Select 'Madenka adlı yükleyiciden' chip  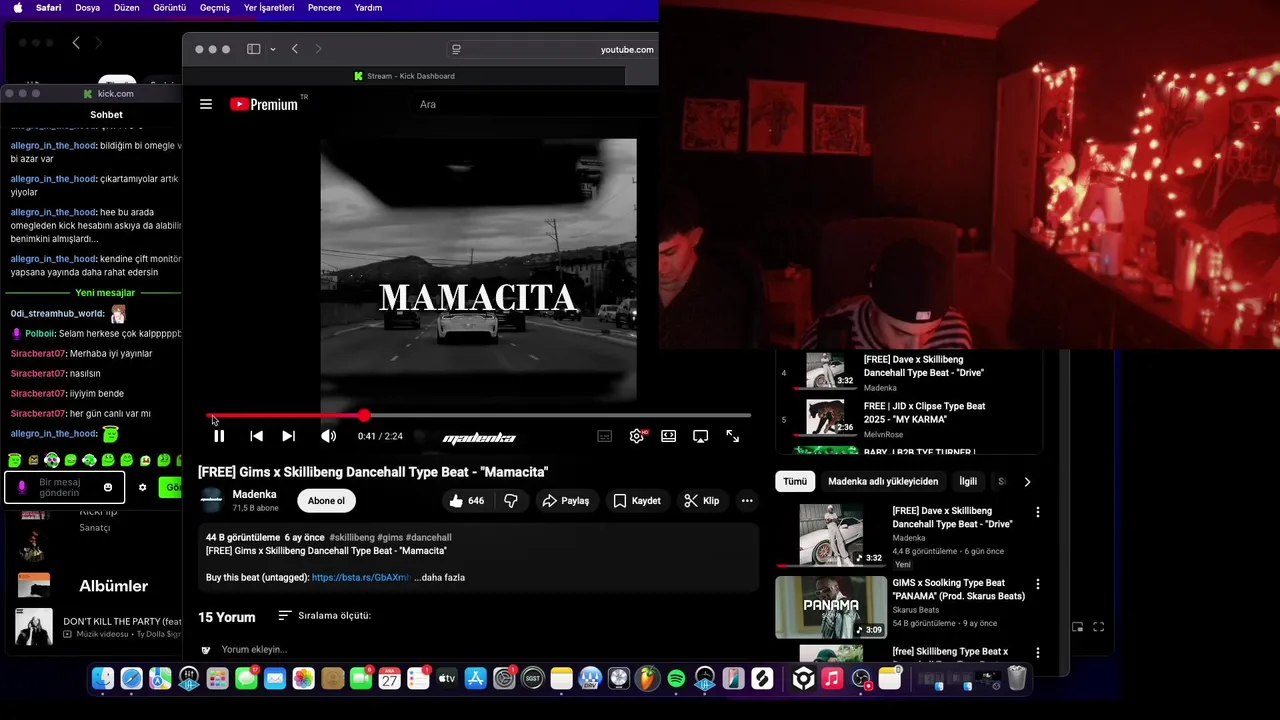pyautogui.click(x=883, y=482)
